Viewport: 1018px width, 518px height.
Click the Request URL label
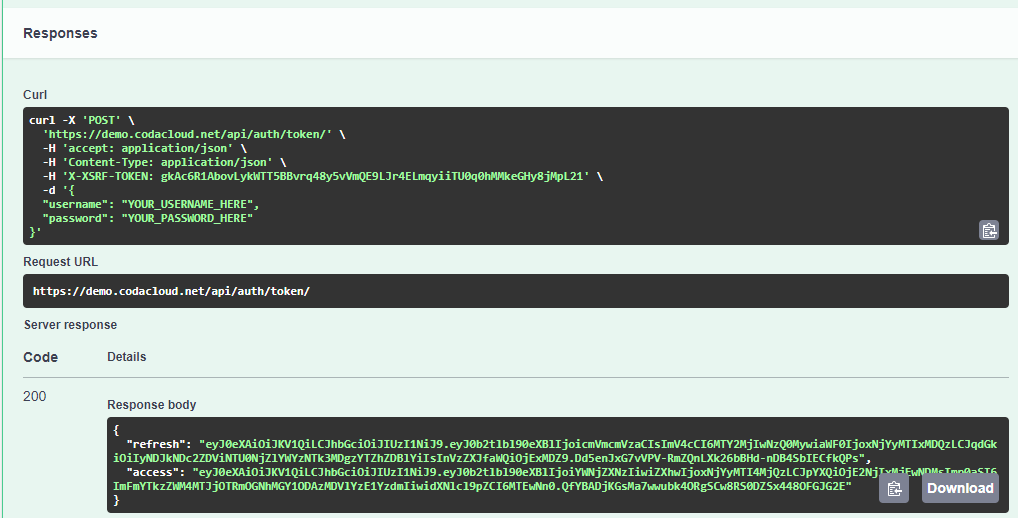61,262
